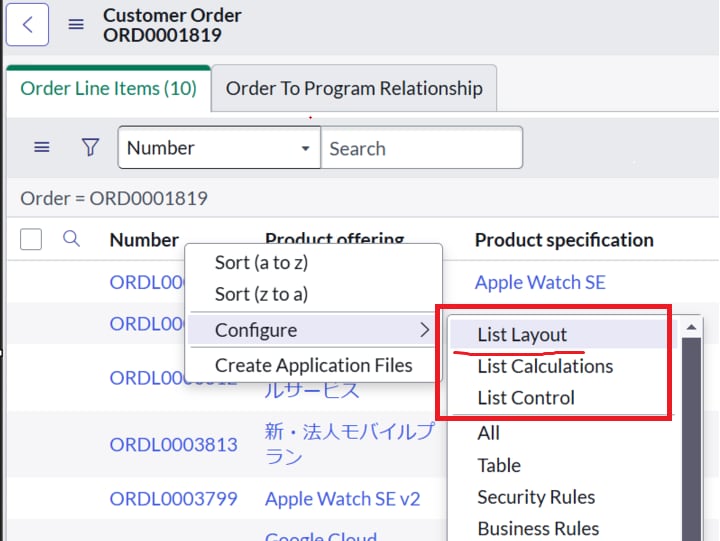This screenshot has width=720, height=541.
Task: Switch to Order To Program Relationship tab
Action: tap(354, 88)
